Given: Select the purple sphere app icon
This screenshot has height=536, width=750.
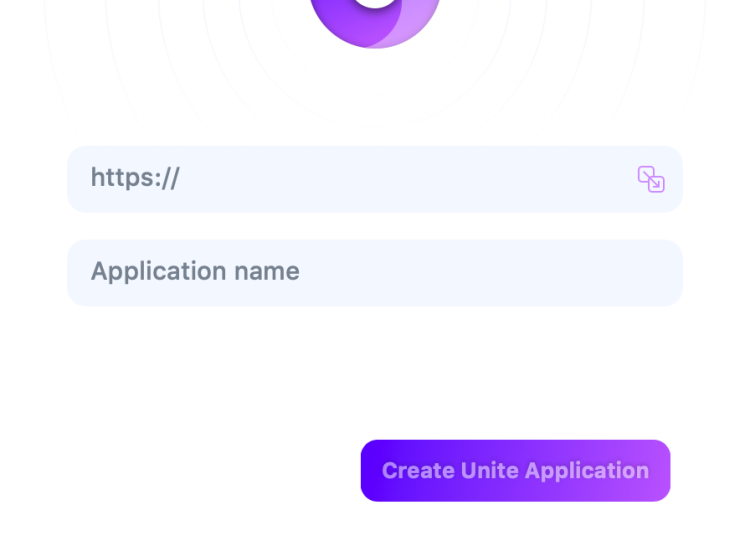Looking at the screenshot, I should (375, 20).
